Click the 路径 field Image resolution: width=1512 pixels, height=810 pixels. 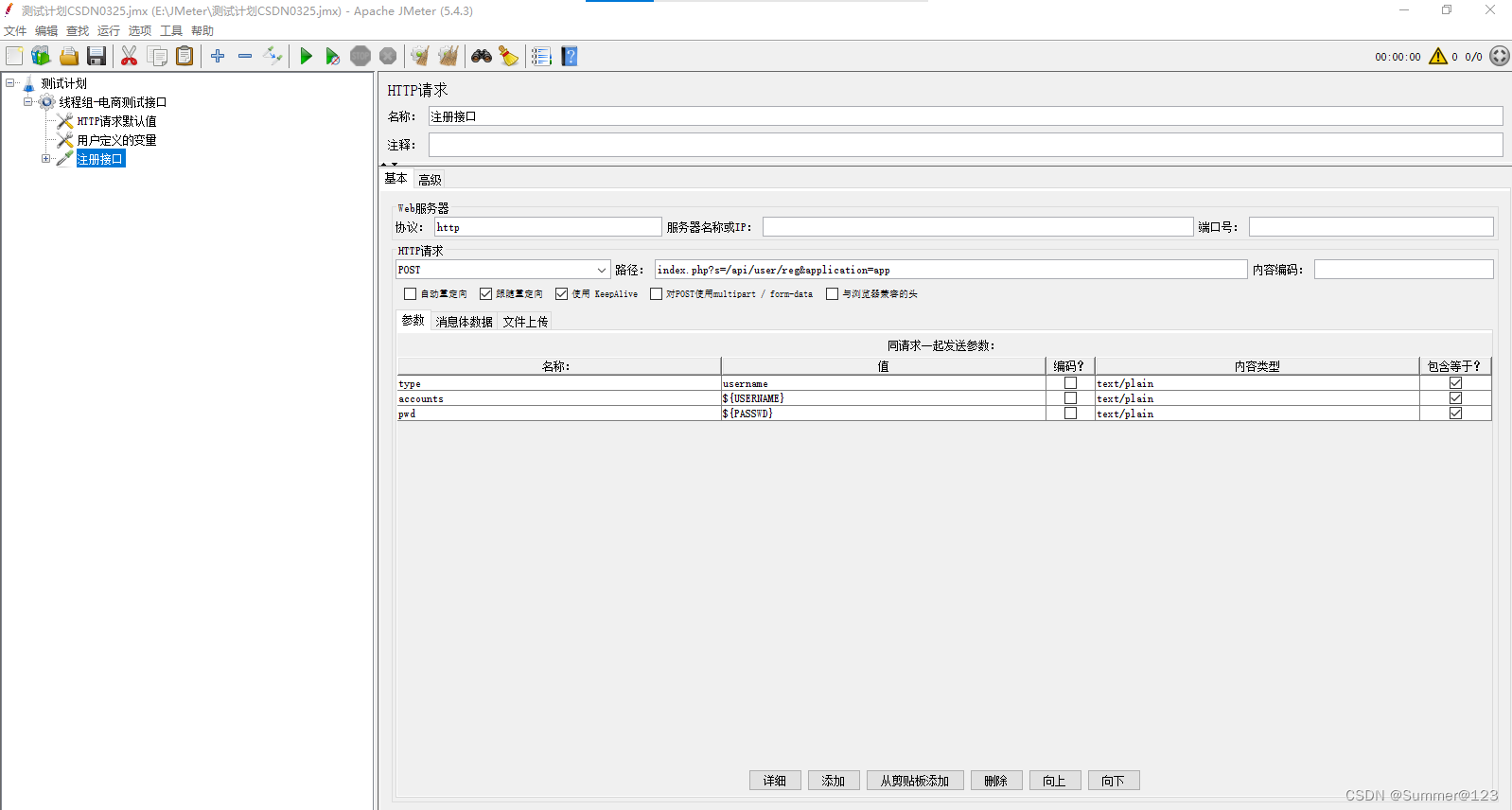pyautogui.click(x=951, y=270)
